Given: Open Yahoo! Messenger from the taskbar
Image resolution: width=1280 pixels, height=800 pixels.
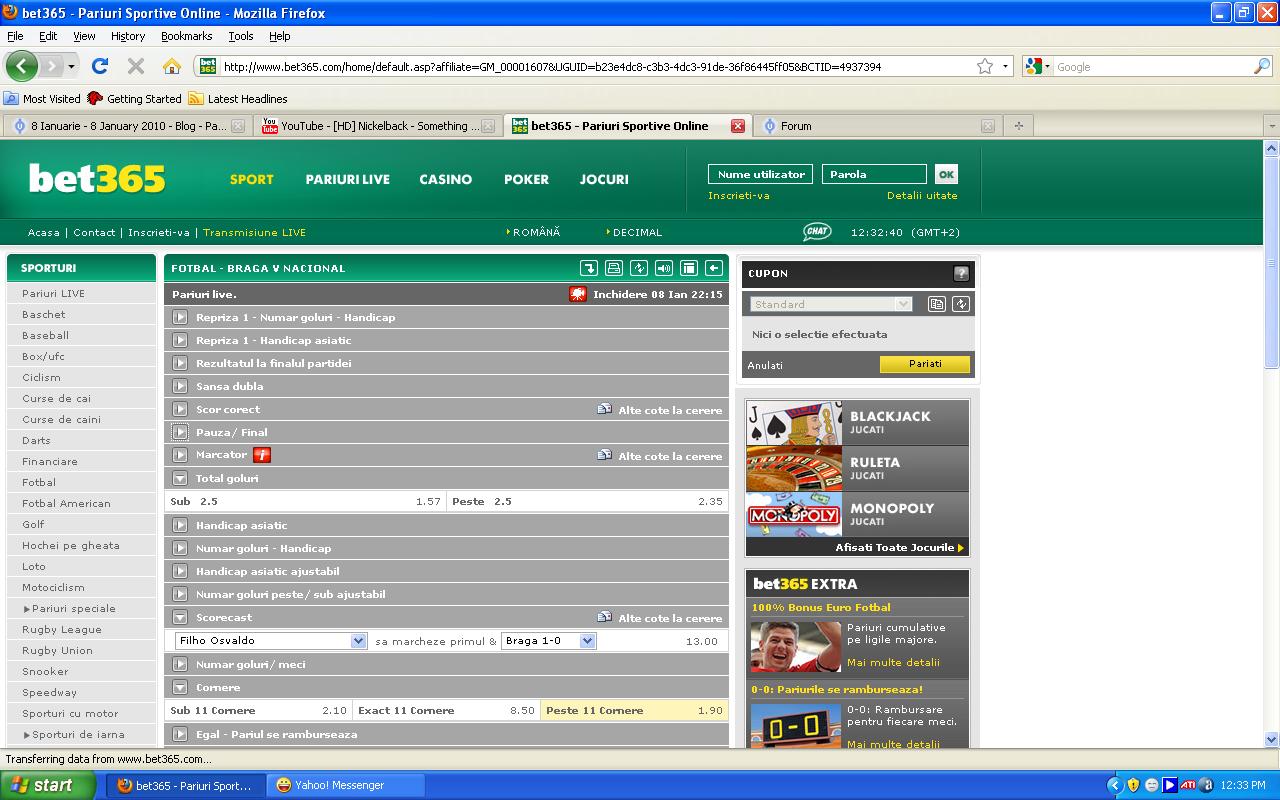Looking at the screenshot, I should click(346, 785).
